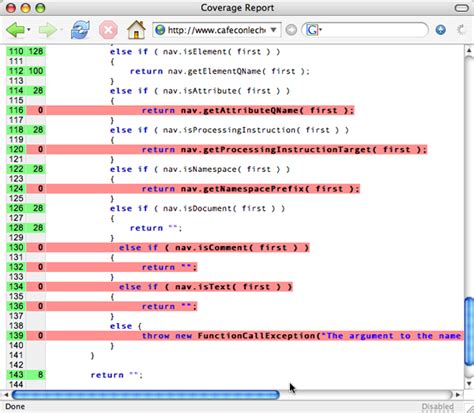Click the highlighted isText condition line
The height and width of the screenshot is (413, 474).
pyautogui.click(x=206, y=287)
